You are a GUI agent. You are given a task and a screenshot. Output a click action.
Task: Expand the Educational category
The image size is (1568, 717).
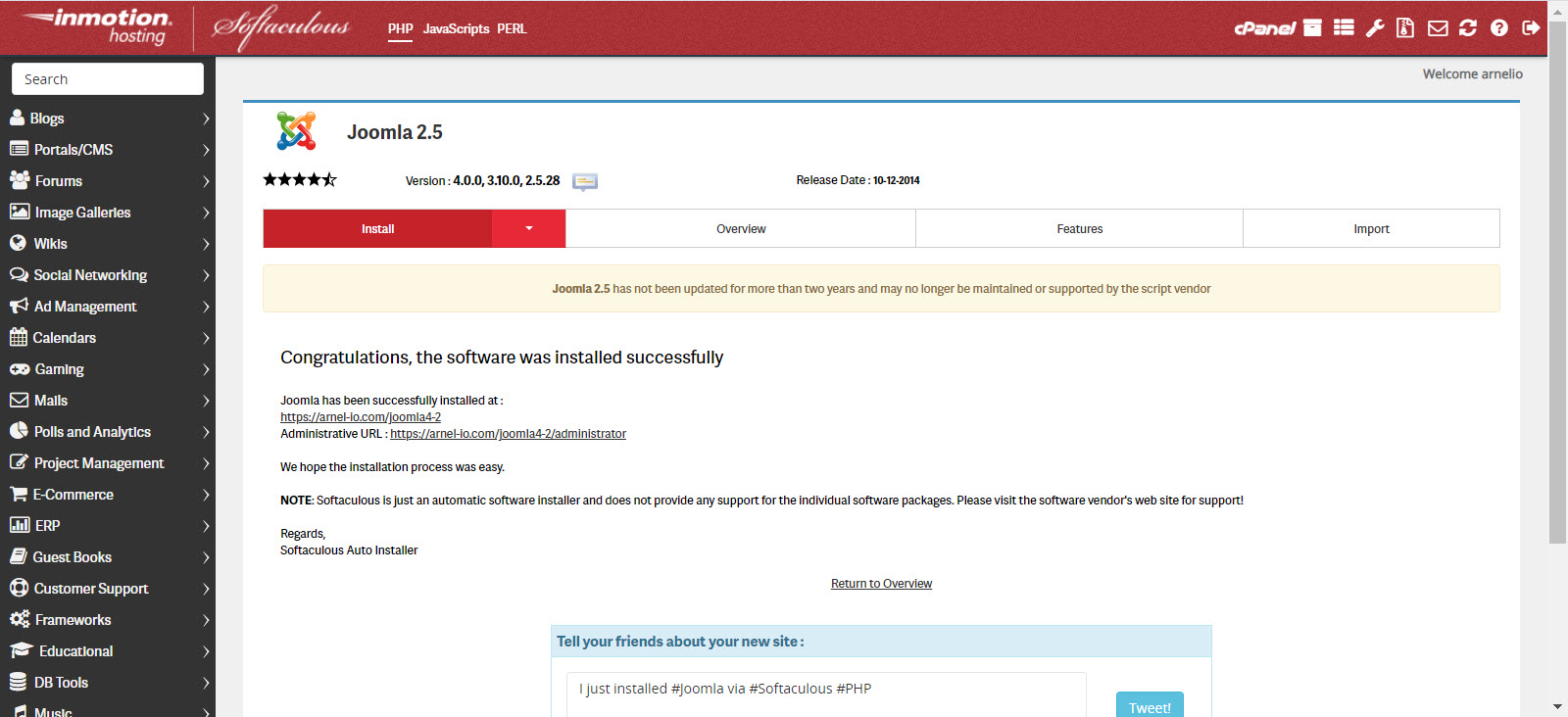click(206, 651)
